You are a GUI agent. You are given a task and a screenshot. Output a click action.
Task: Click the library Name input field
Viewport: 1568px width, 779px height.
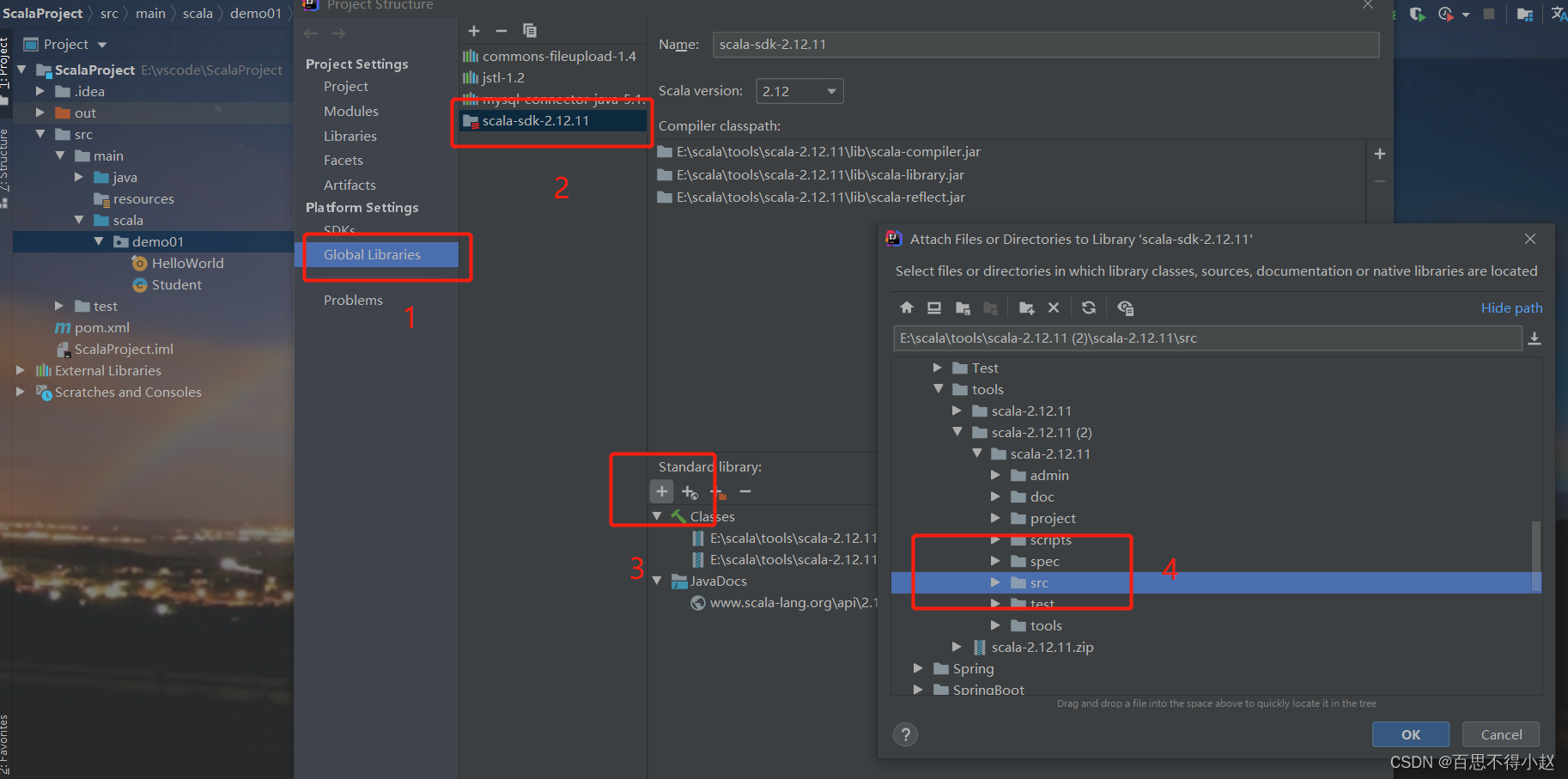[x=1046, y=45]
